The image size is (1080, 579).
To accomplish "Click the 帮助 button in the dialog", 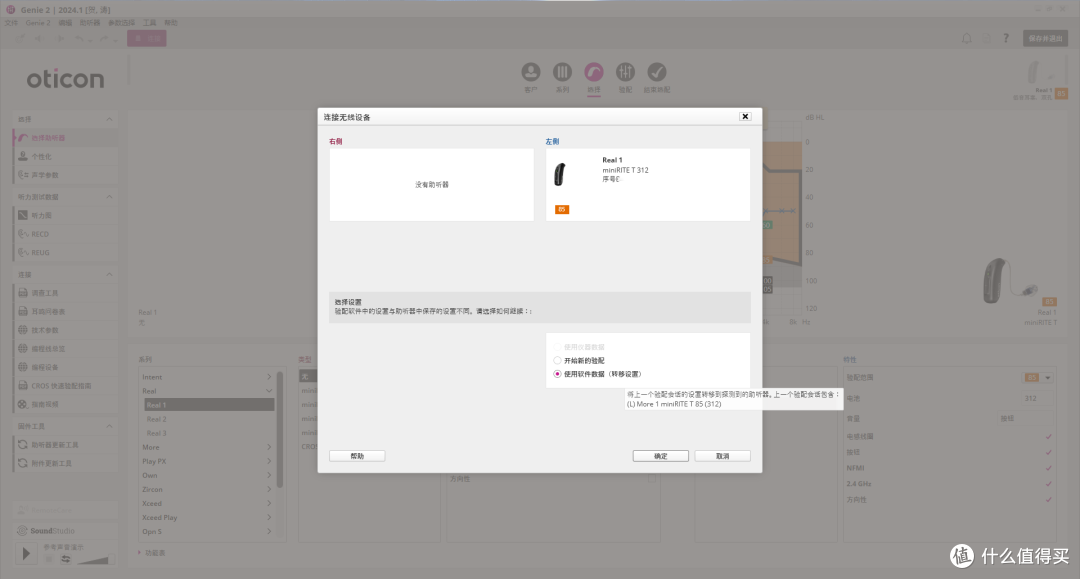I will (357, 456).
